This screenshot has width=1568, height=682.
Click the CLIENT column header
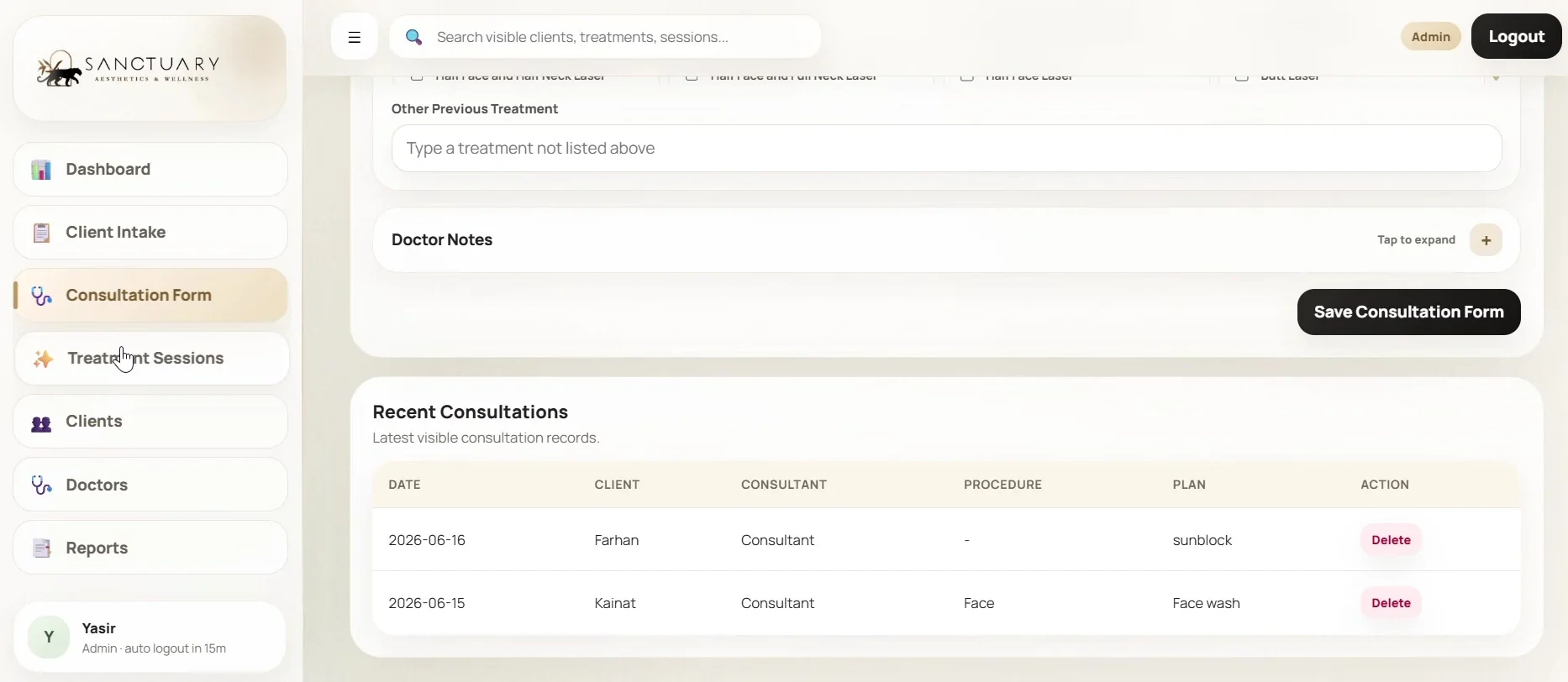617,485
